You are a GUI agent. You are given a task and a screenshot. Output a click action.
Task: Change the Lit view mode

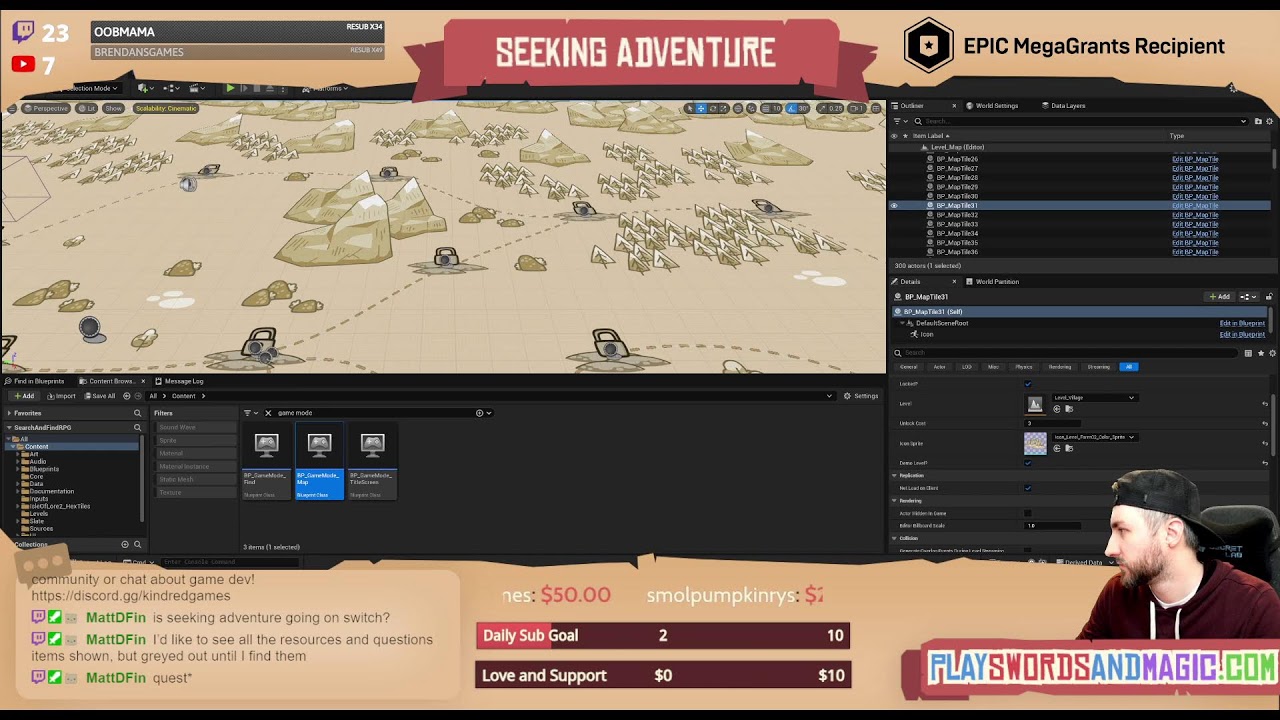coord(87,108)
